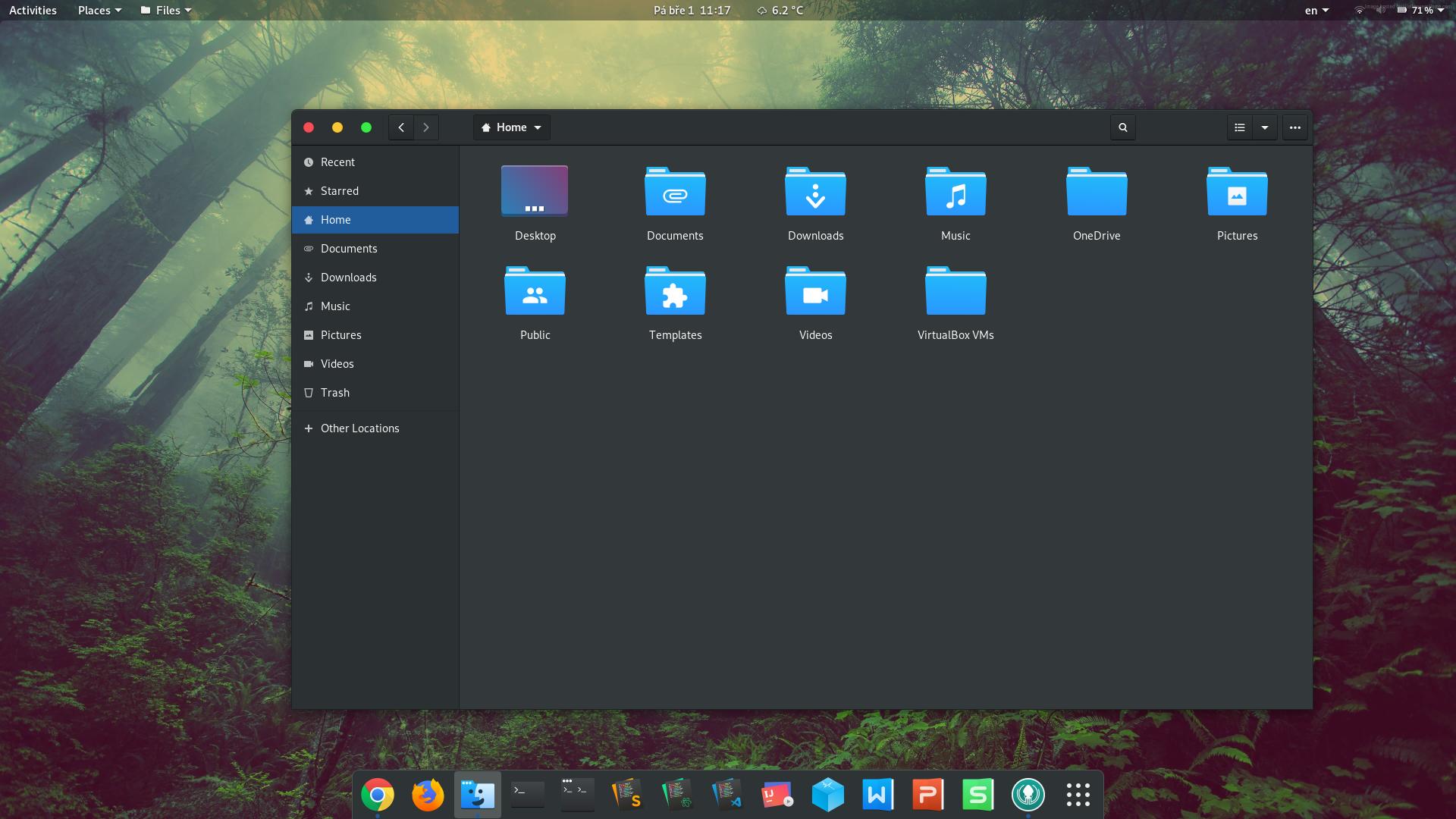The height and width of the screenshot is (819, 1456).
Task: Open the view options dropdown arrow
Action: pyautogui.click(x=1265, y=127)
